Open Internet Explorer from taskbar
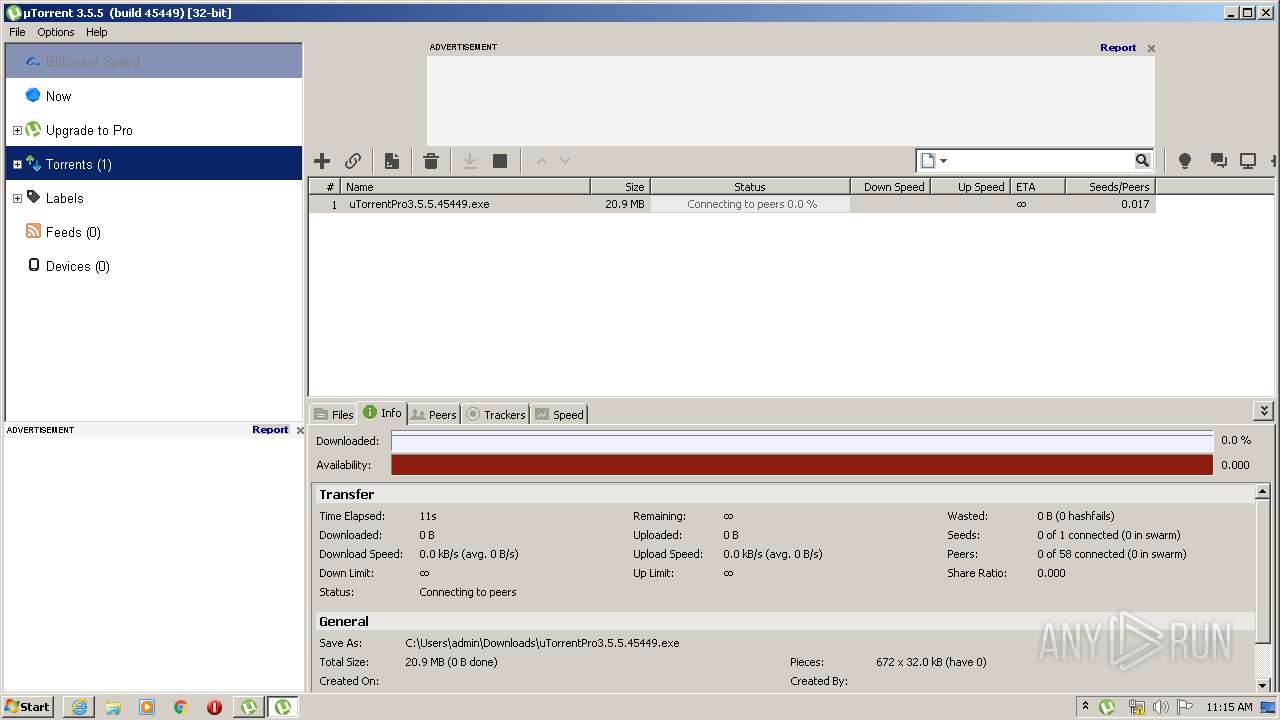This screenshot has height=720, width=1280. point(79,707)
